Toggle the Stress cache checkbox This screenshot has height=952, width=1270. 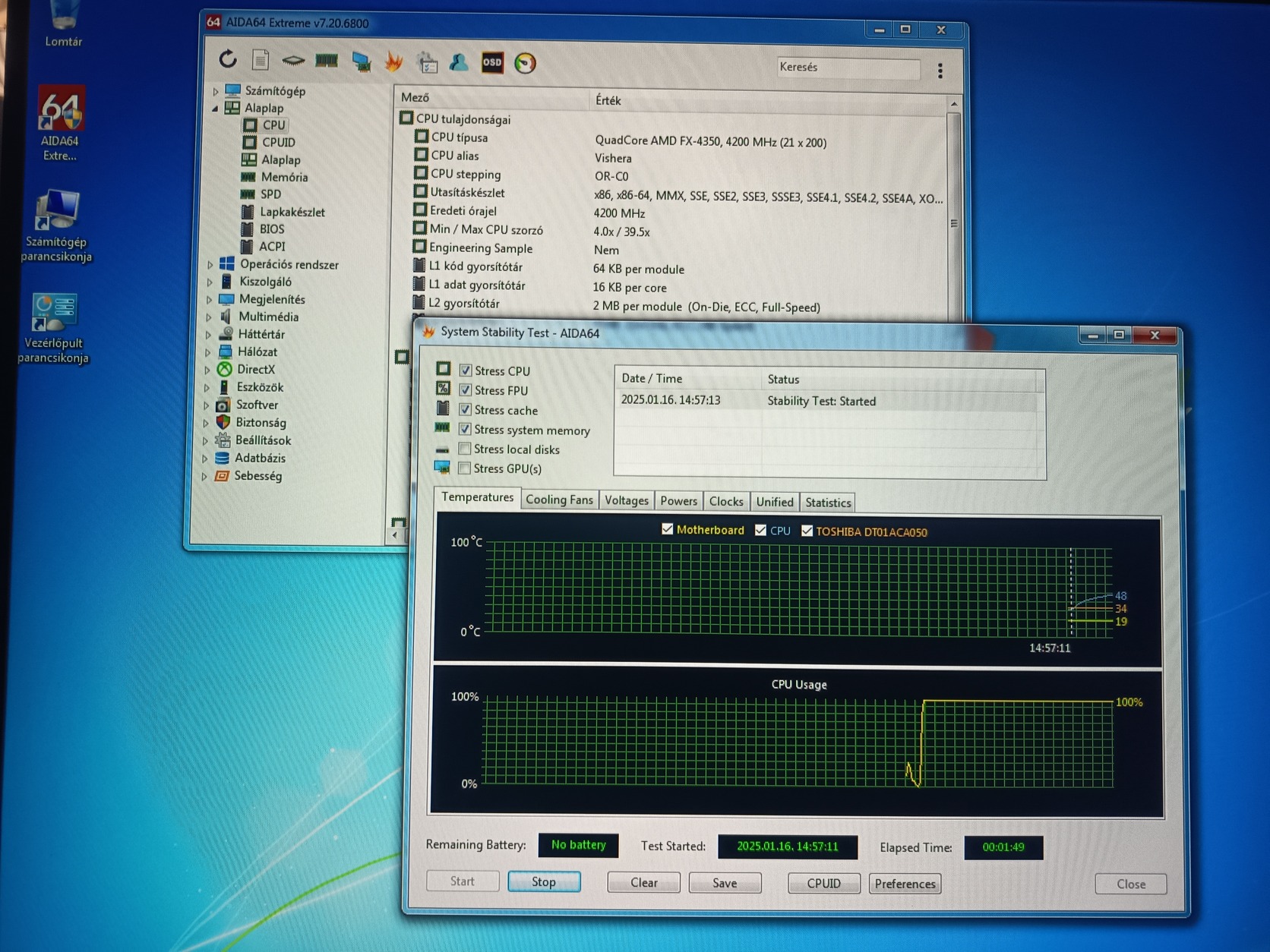[x=465, y=409]
